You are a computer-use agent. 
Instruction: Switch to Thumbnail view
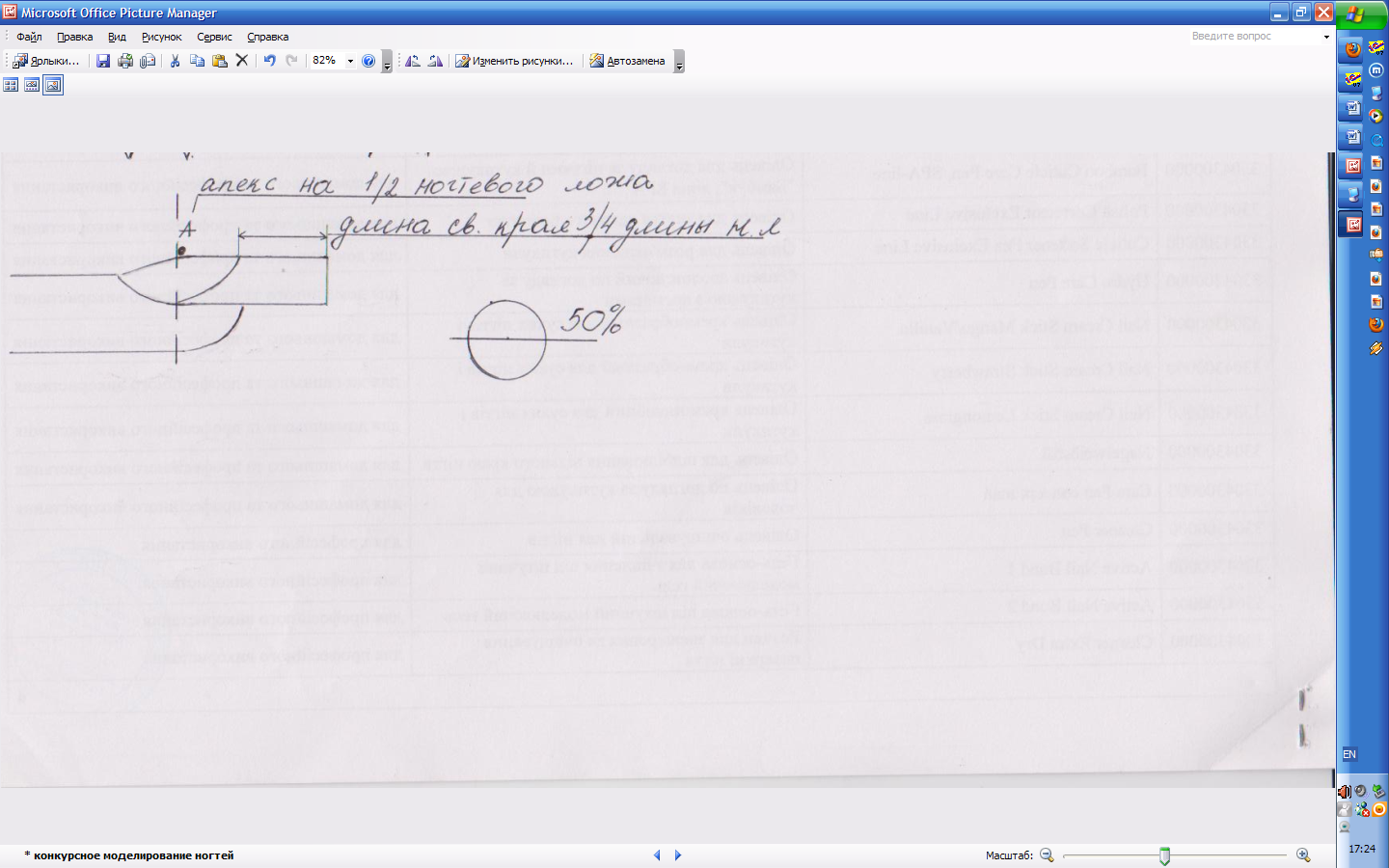click(x=11, y=85)
